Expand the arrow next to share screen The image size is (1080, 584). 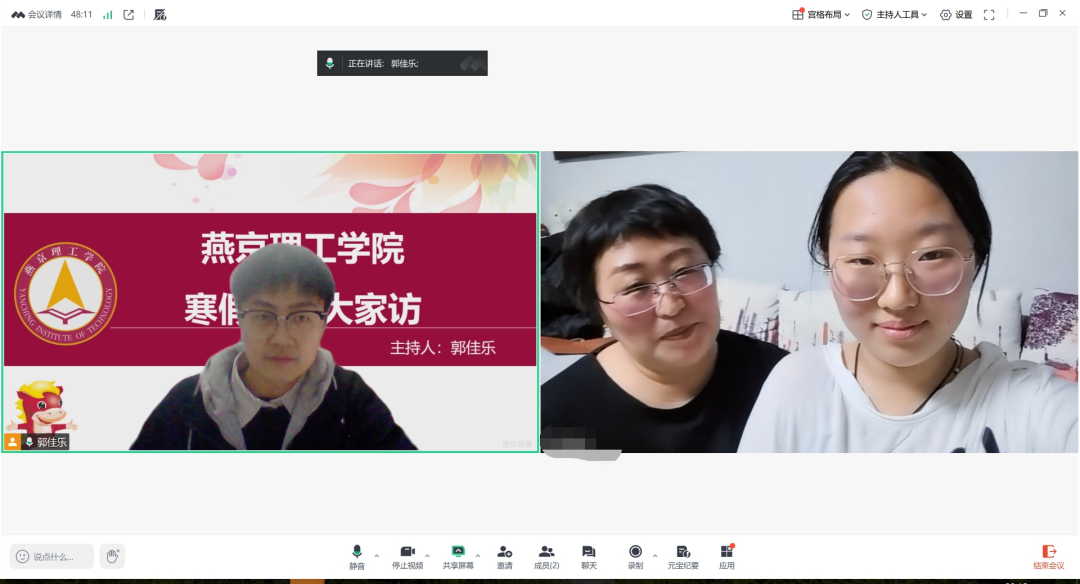click(478, 555)
